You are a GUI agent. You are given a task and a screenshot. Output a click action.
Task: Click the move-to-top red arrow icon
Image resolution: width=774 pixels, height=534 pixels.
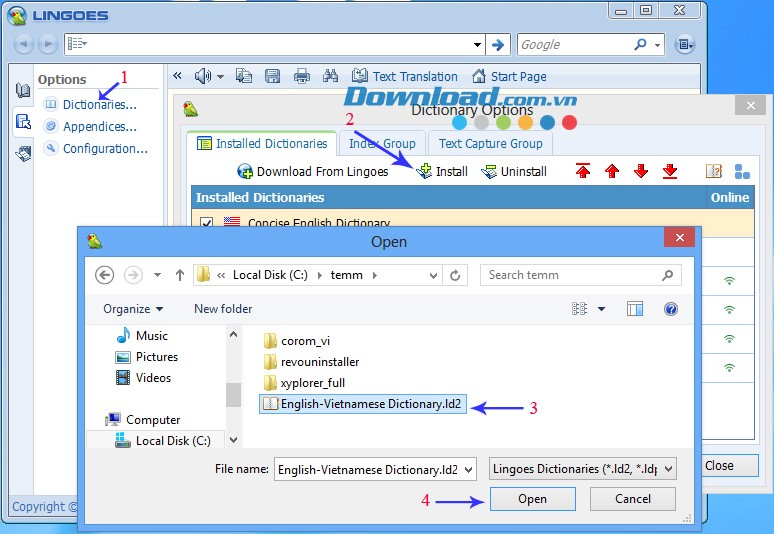click(583, 171)
